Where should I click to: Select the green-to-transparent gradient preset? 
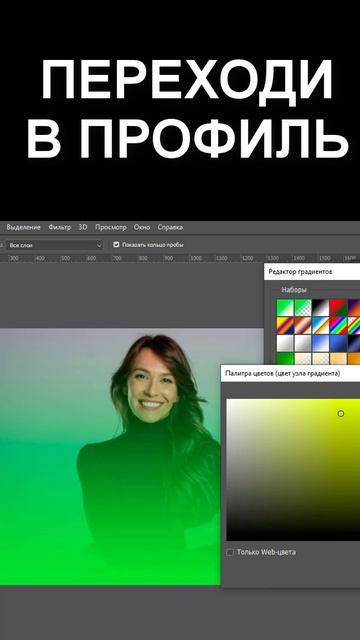[x=303, y=308]
